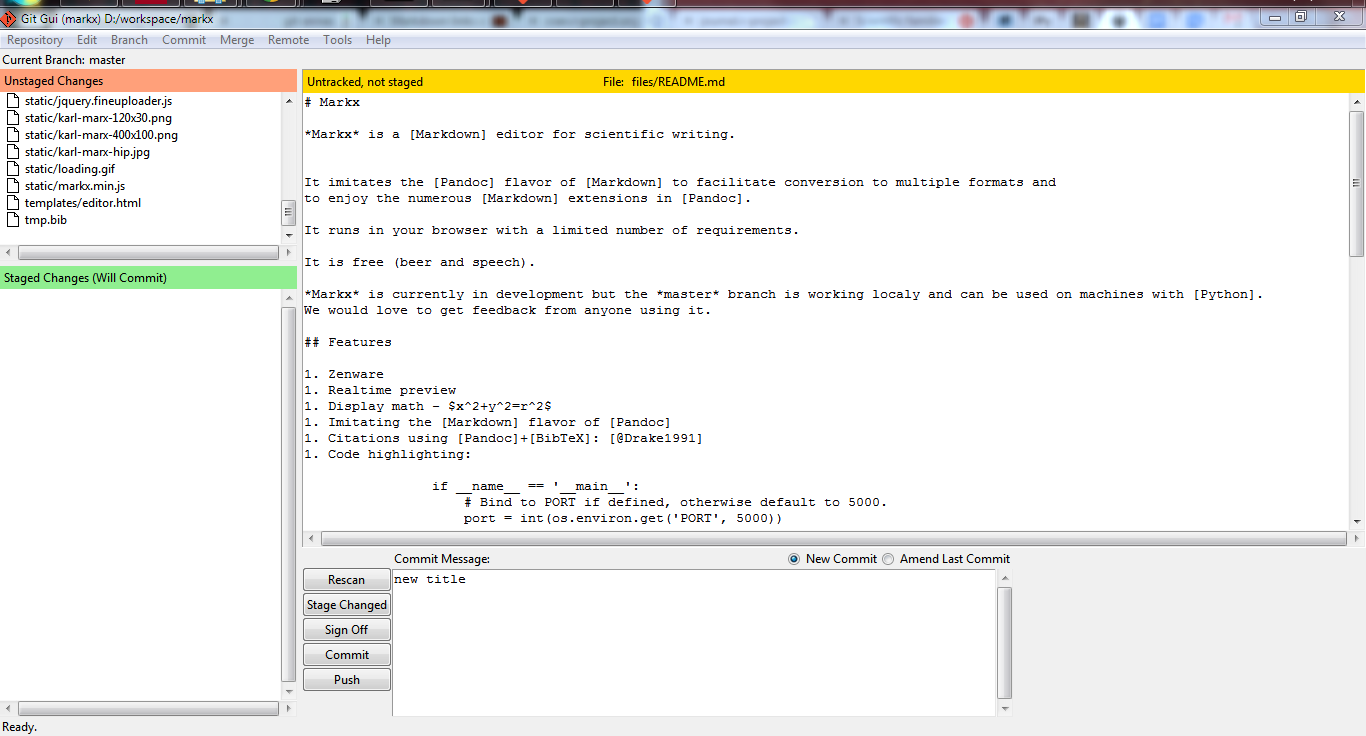
Task: Select tmp.bib file name
Action: [46, 220]
